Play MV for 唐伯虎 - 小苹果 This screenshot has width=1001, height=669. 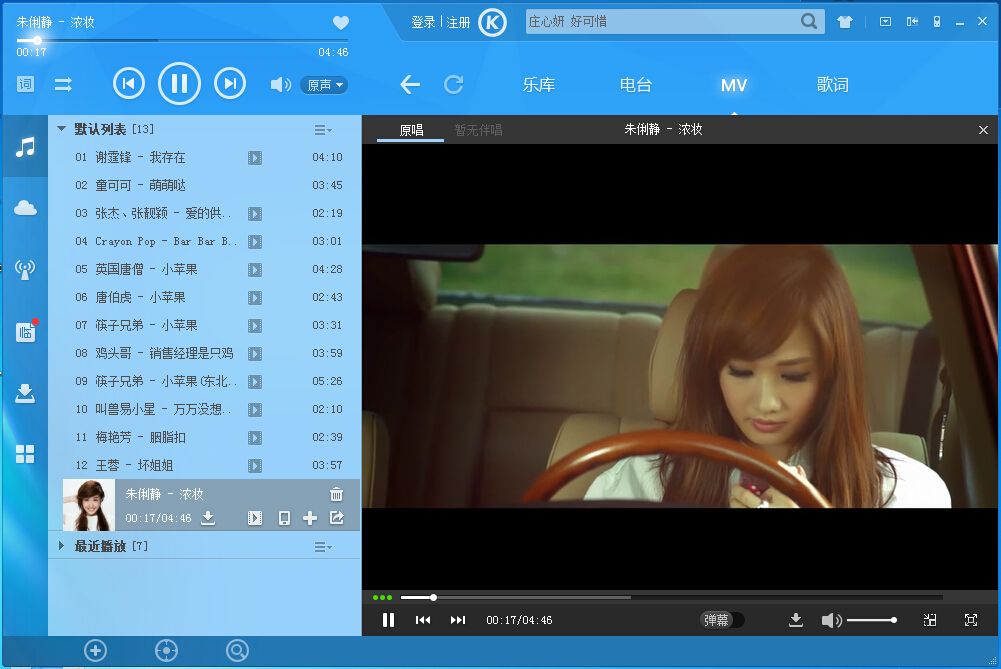coord(255,298)
